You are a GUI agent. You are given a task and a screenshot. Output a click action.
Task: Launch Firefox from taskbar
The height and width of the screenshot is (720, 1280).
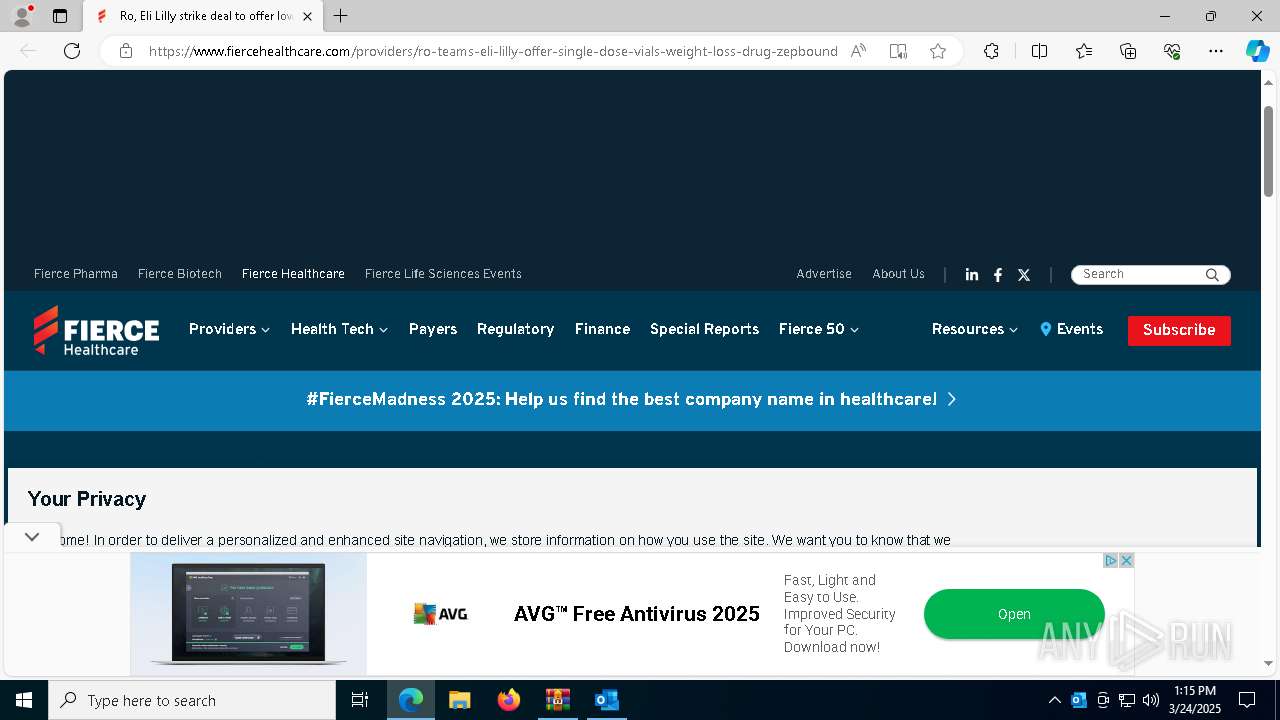(509, 700)
